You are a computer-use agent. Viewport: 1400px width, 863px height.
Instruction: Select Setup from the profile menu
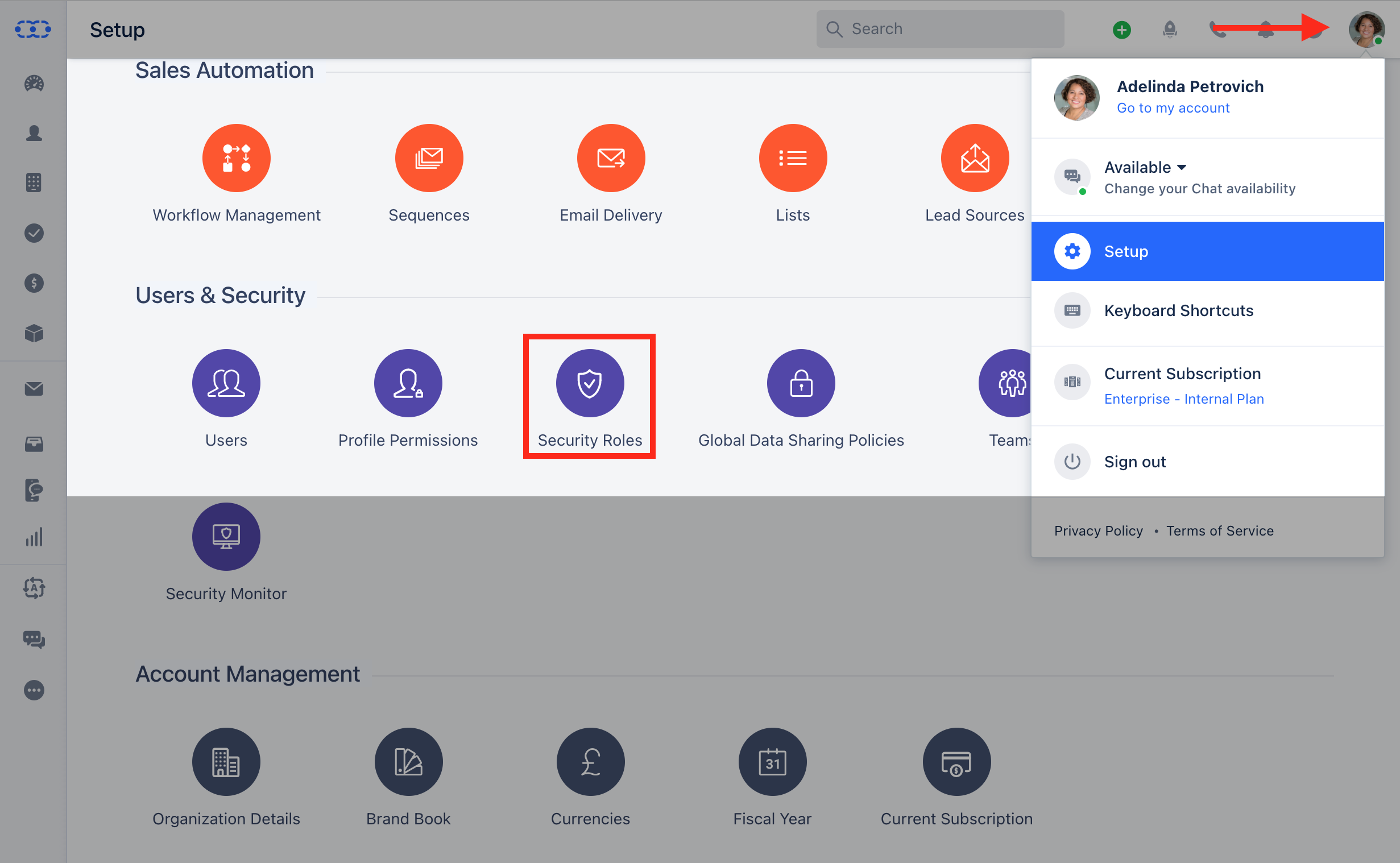coord(1125,251)
